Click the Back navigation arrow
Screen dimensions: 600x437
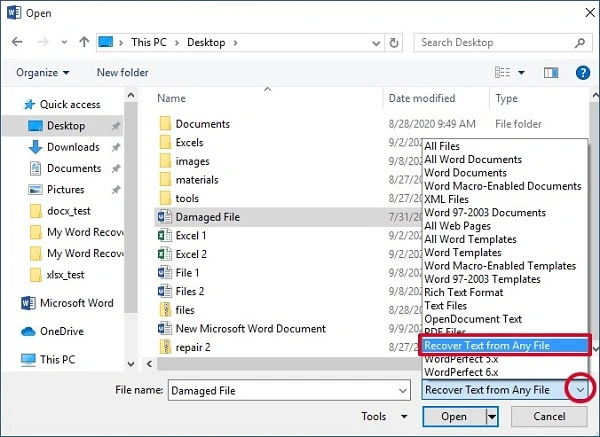tap(17, 42)
